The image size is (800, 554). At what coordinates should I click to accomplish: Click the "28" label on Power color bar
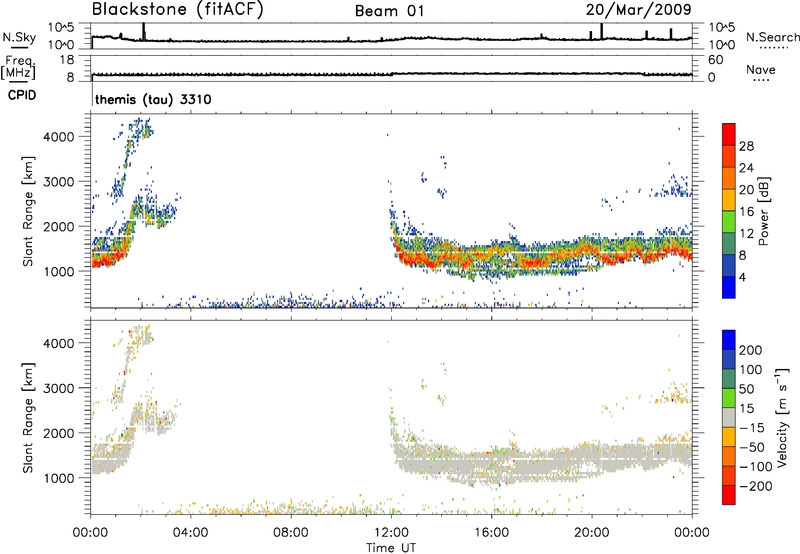pos(746,146)
